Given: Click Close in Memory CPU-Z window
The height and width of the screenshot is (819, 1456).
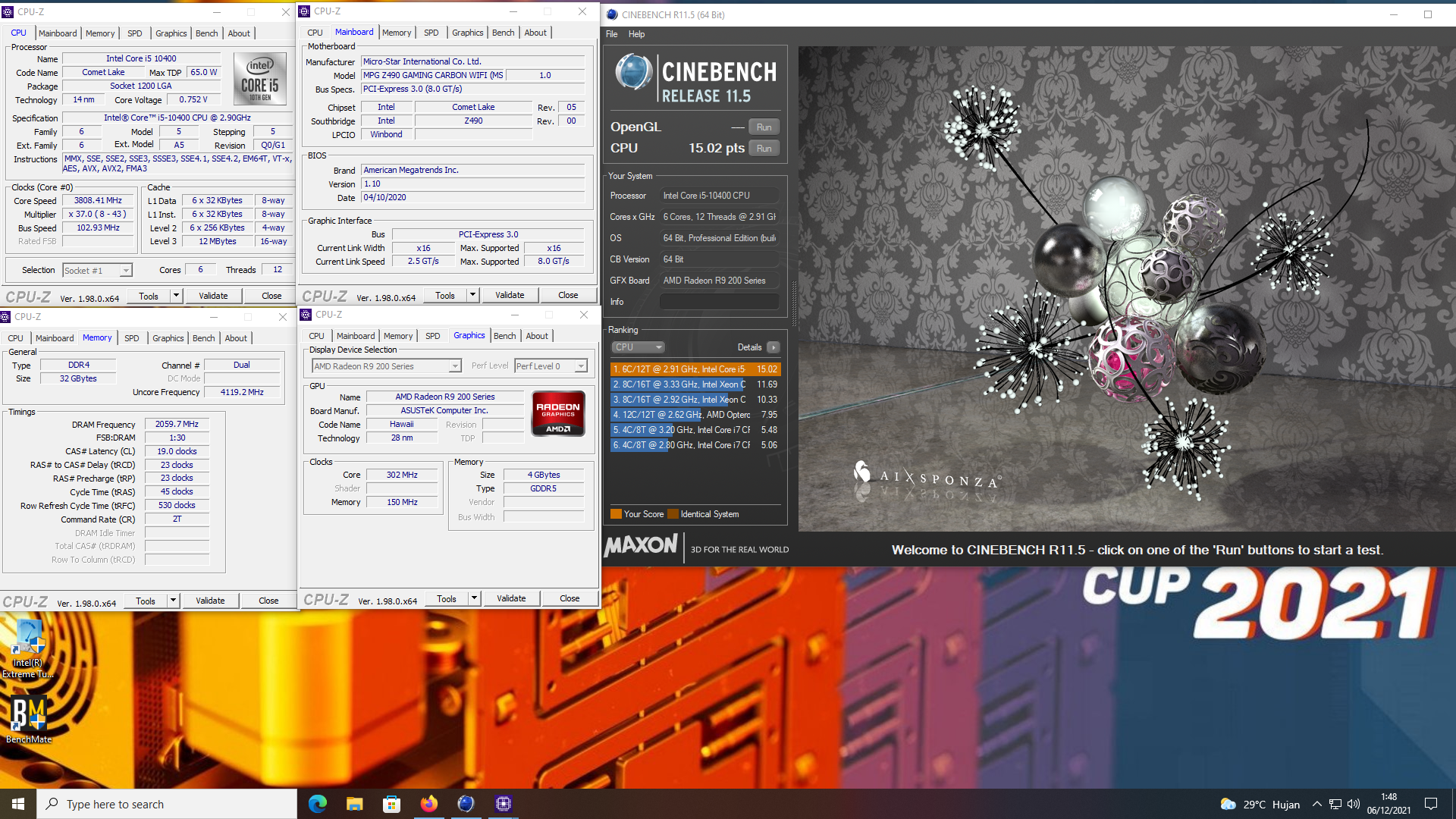Looking at the screenshot, I should pos(268,601).
